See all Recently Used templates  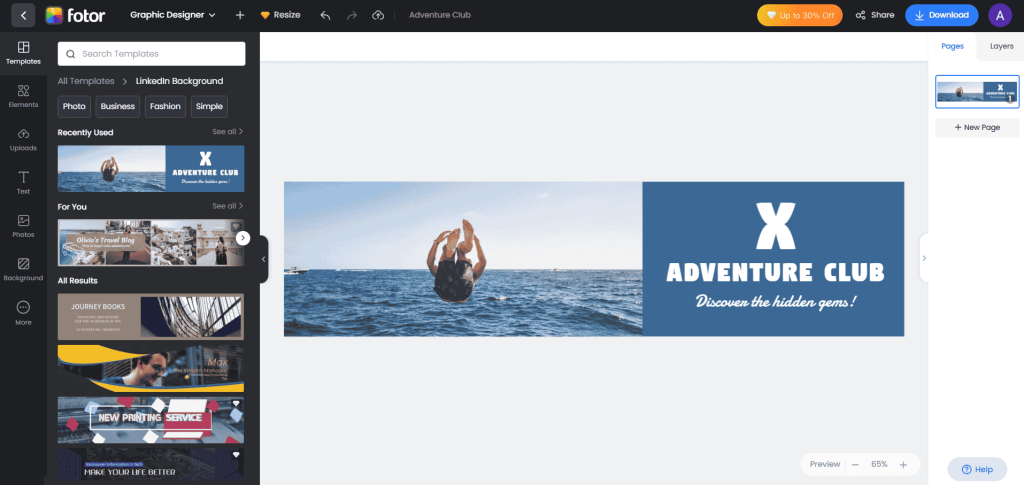[x=227, y=132]
